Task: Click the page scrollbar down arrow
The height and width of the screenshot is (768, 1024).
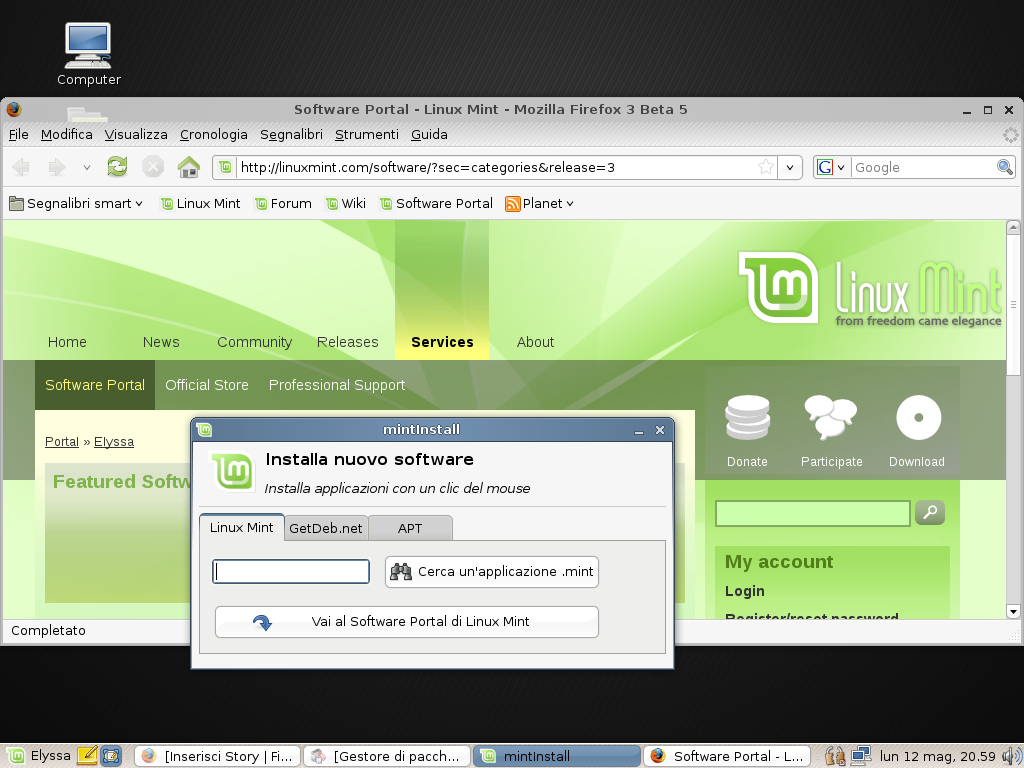Action: (x=1013, y=611)
